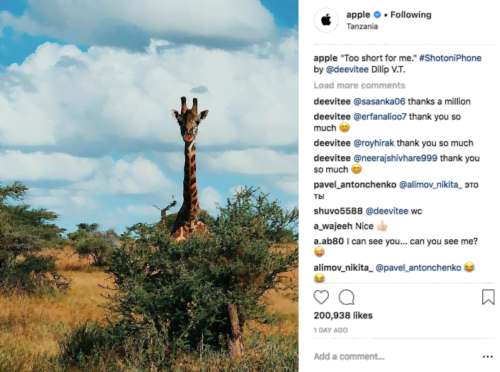
Task: Expand Load more comments
Action: (359, 85)
